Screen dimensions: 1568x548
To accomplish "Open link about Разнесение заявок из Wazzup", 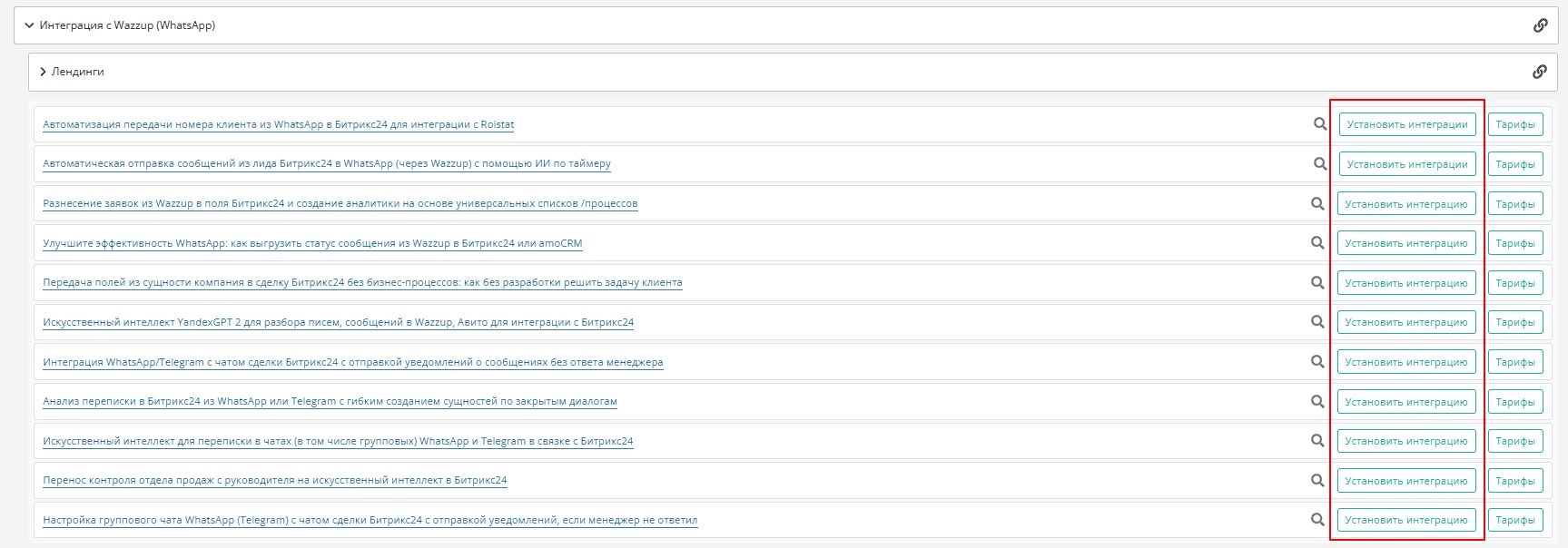I will click(340, 203).
